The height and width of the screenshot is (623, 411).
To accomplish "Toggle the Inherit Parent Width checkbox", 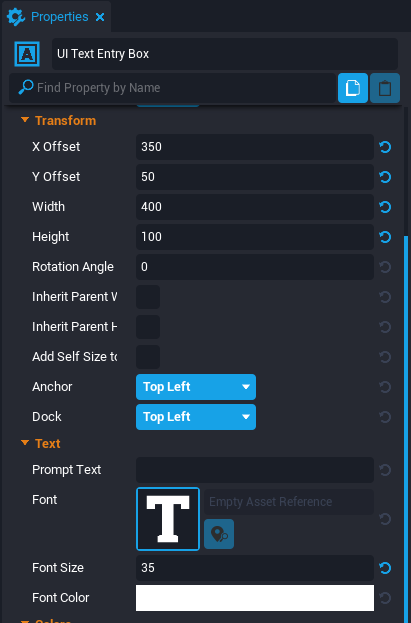I will click(148, 297).
